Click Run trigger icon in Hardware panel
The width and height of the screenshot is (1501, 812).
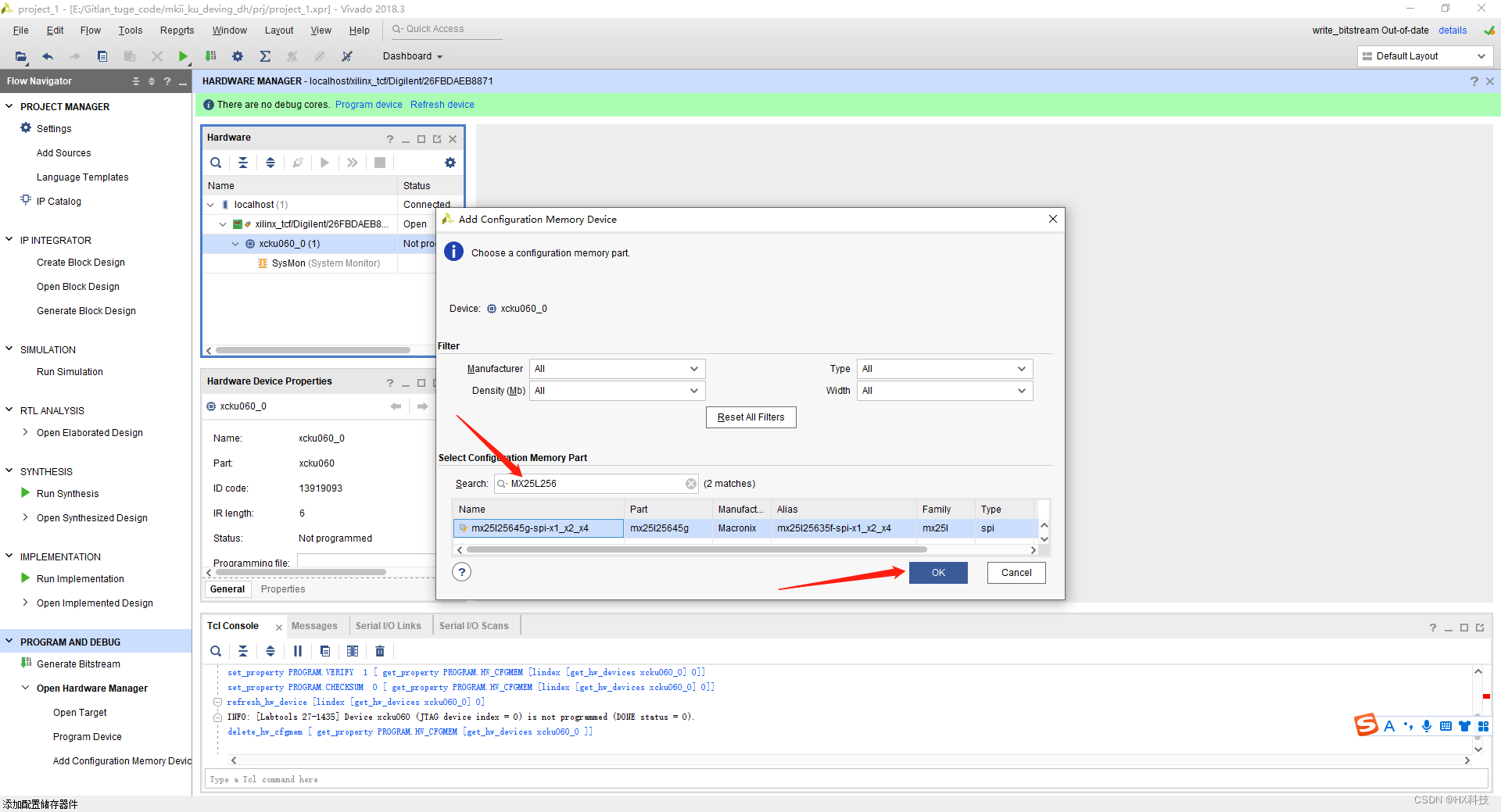[324, 163]
